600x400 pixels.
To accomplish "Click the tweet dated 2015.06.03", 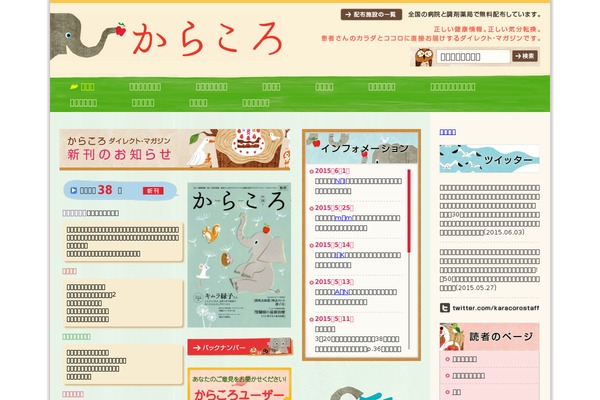I will coord(489,210).
